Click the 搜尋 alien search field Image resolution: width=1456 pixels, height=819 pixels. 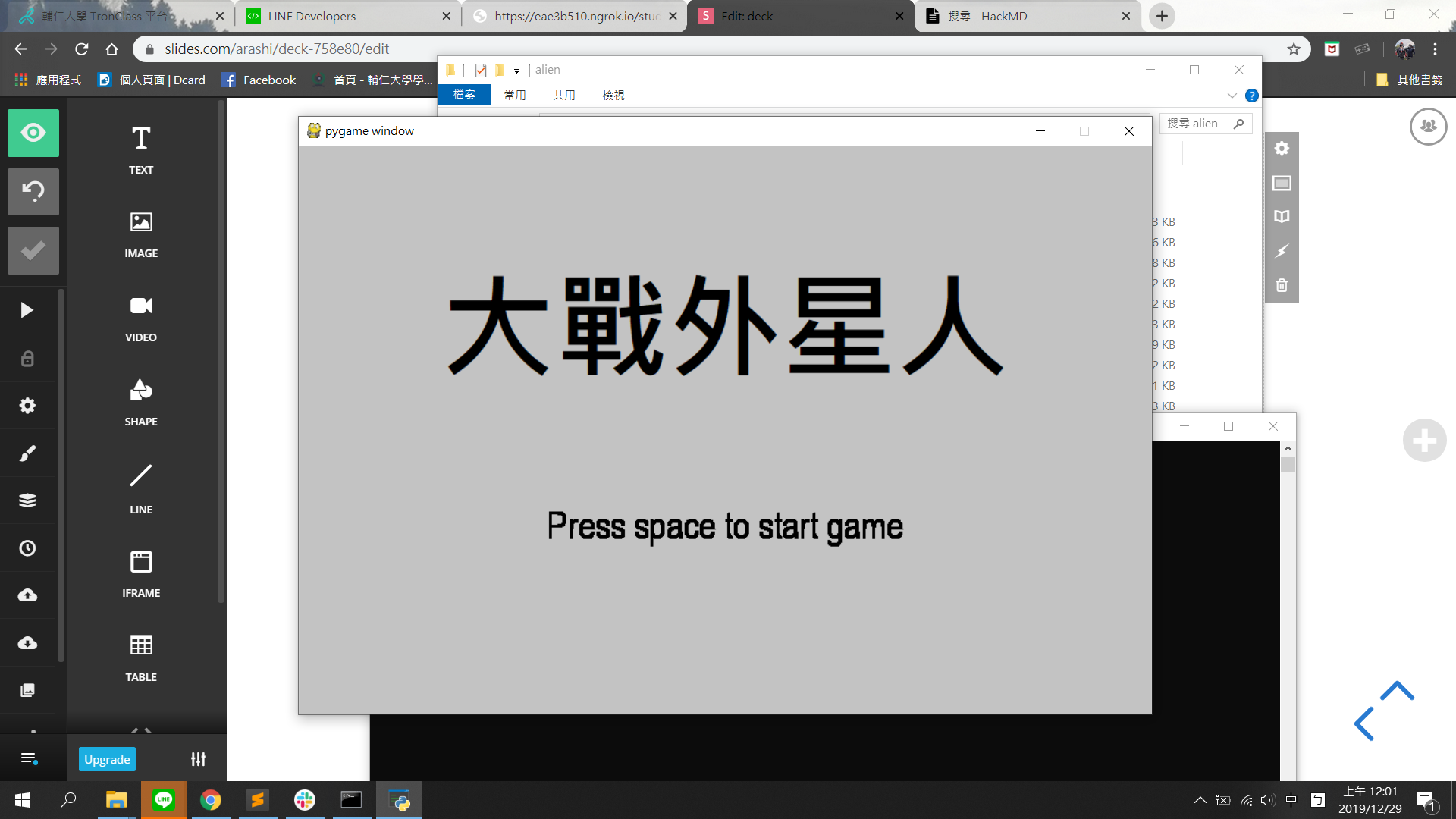click(1198, 124)
